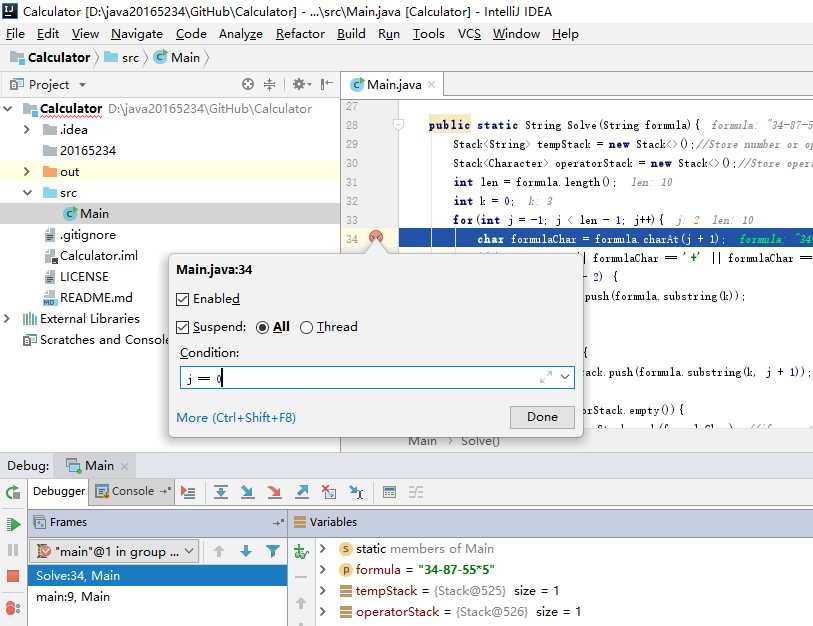Pause the program execution
813x626 pixels.
coord(13,550)
